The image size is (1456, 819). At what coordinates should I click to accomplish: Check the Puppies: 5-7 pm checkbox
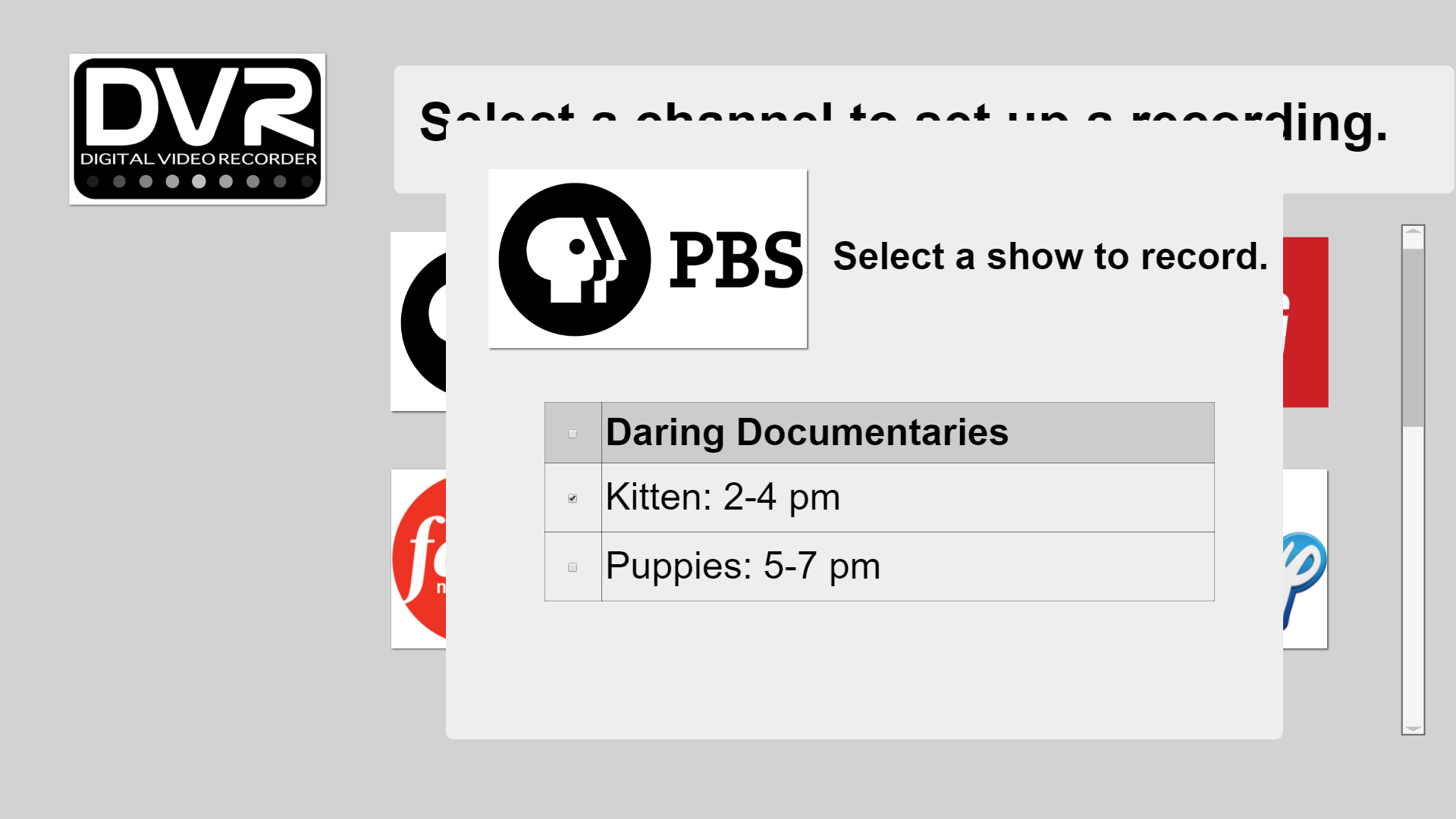tap(573, 567)
